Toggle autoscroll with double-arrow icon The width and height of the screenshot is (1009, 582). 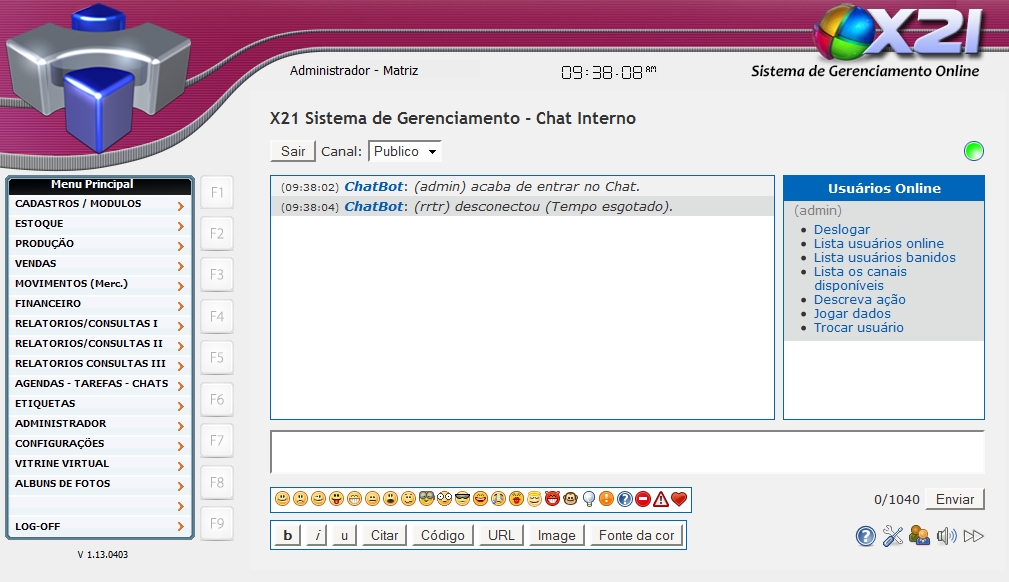(974, 536)
